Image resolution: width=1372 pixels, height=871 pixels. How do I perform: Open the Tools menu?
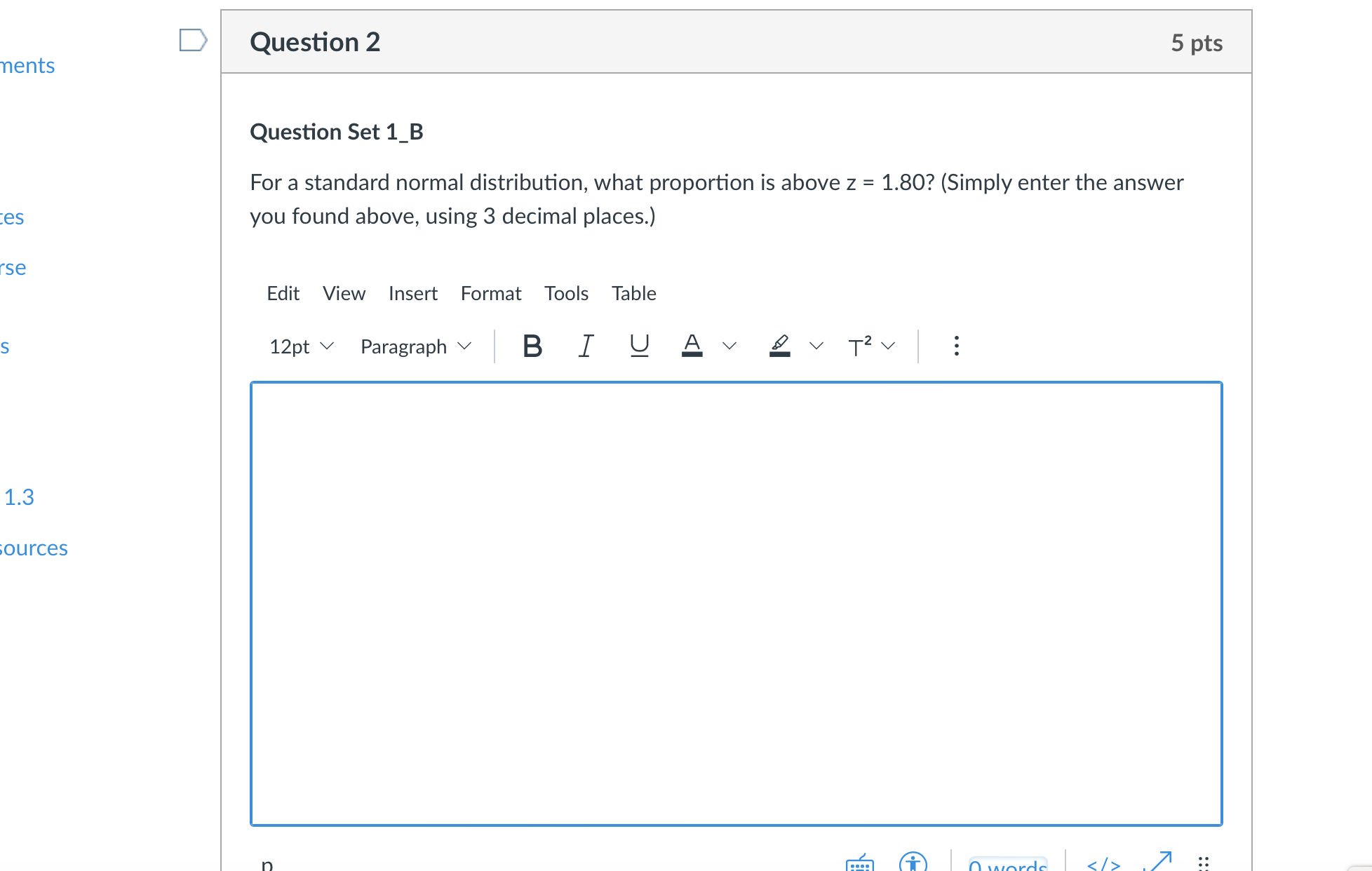click(x=565, y=293)
